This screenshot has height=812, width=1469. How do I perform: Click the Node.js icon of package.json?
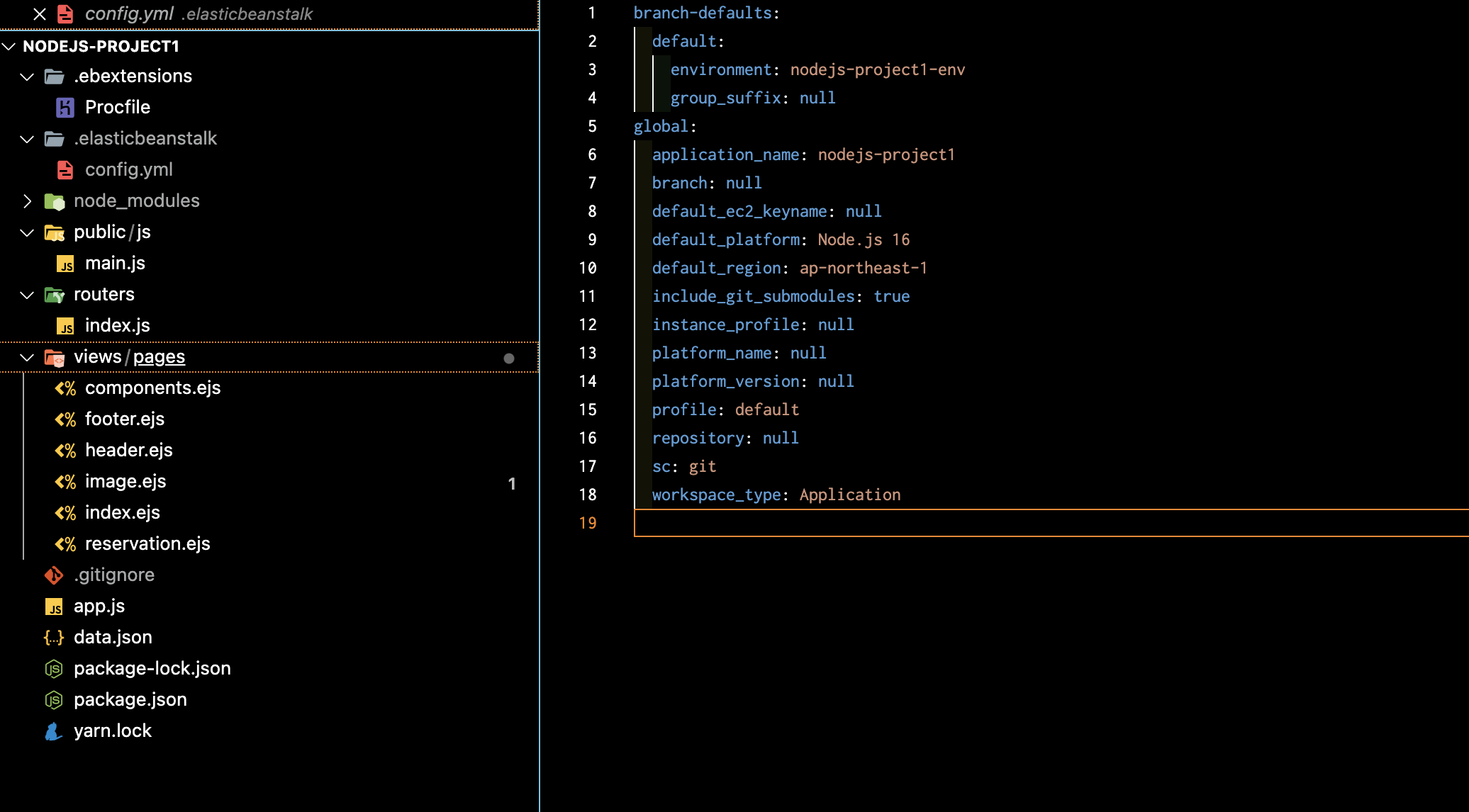click(x=54, y=700)
